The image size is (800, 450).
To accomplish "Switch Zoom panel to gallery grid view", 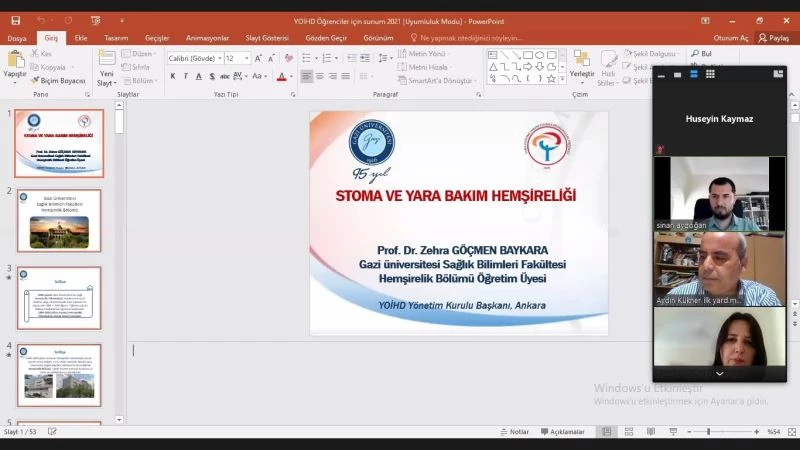I will (x=710, y=74).
